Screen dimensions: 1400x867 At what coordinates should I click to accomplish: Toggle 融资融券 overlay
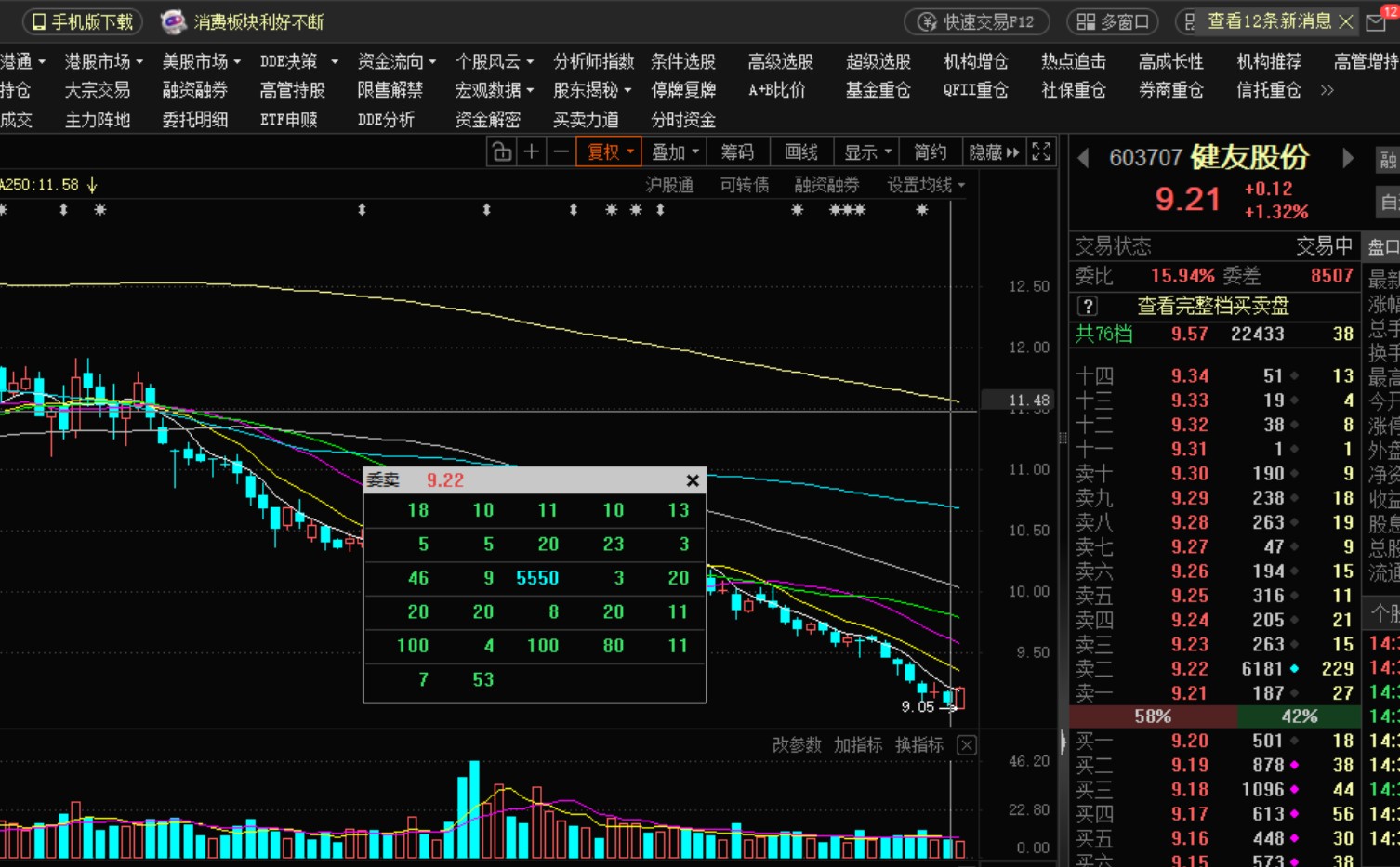826,185
